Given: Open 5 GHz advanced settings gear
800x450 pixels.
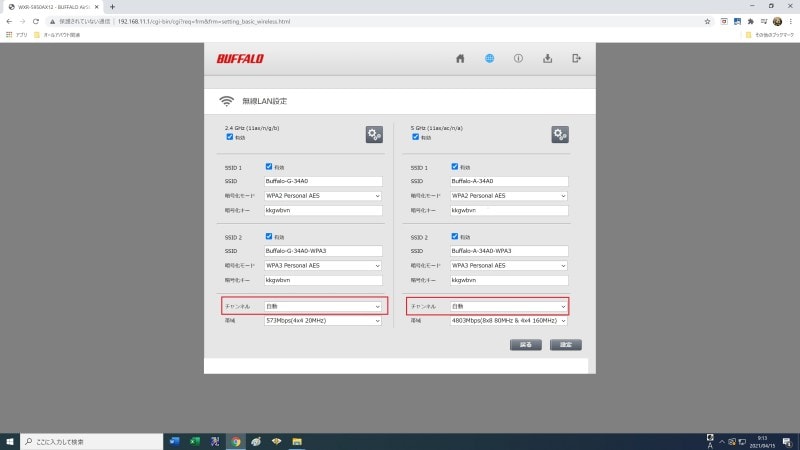Looking at the screenshot, I should click(x=560, y=134).
